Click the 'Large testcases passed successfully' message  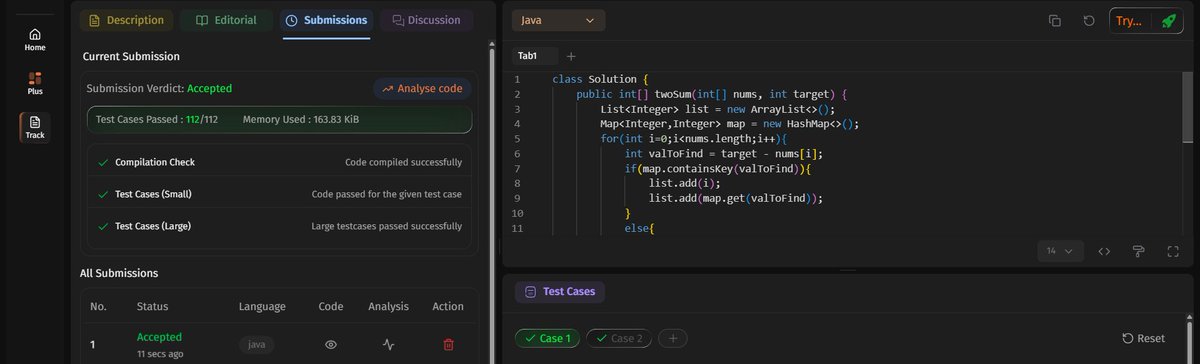[x=387, y=226]
